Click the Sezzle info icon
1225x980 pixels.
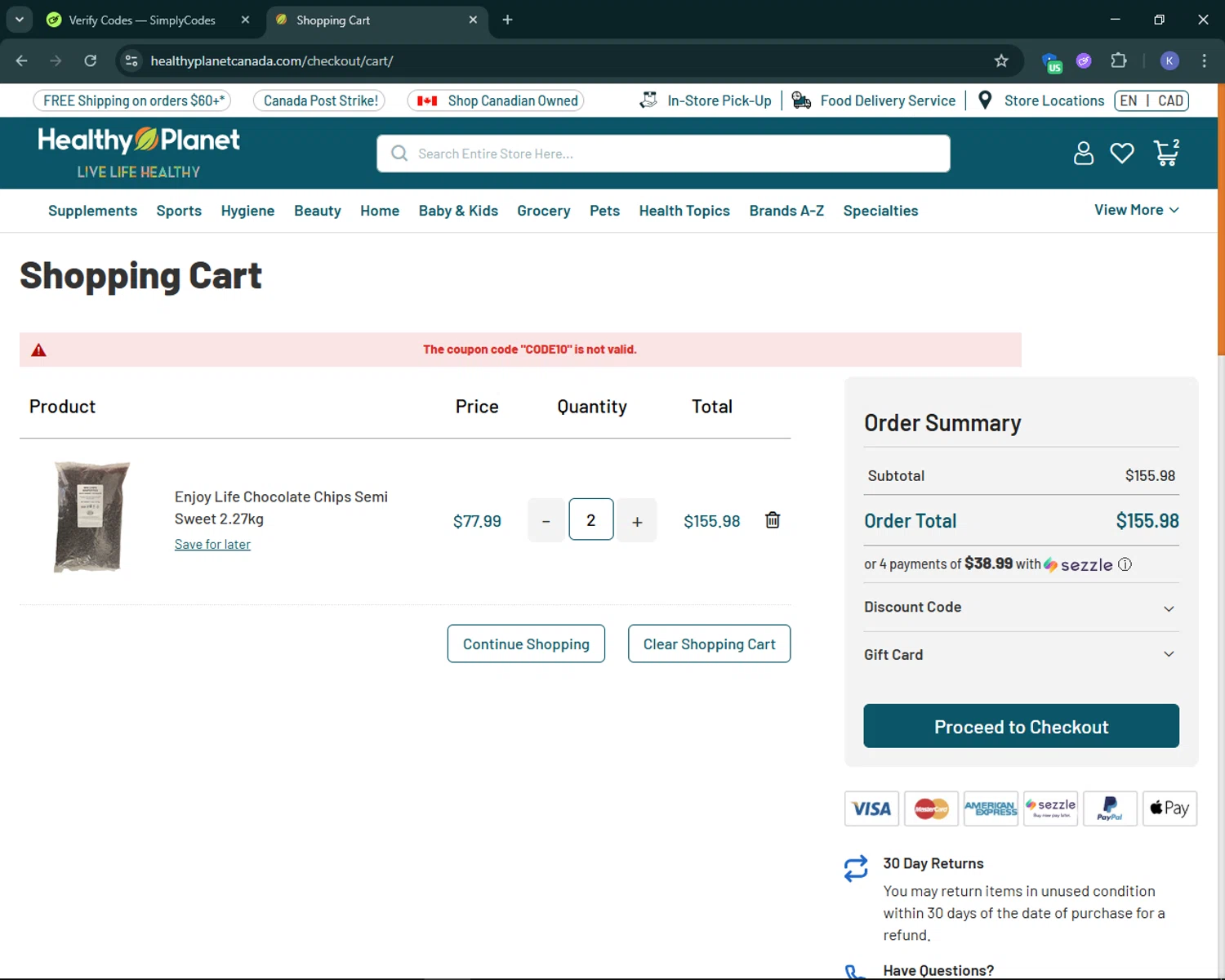1125,564
